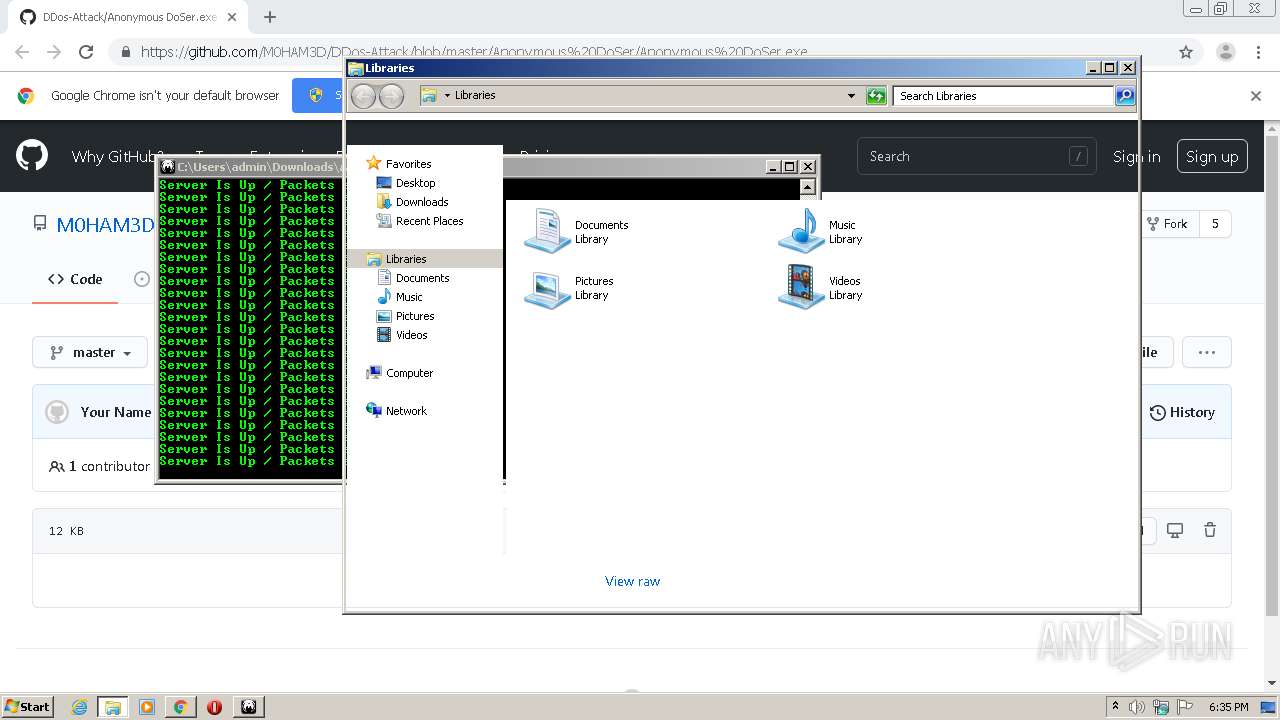Click the History link on GitHub
1280x720 pixels.
coord(1182,412)
